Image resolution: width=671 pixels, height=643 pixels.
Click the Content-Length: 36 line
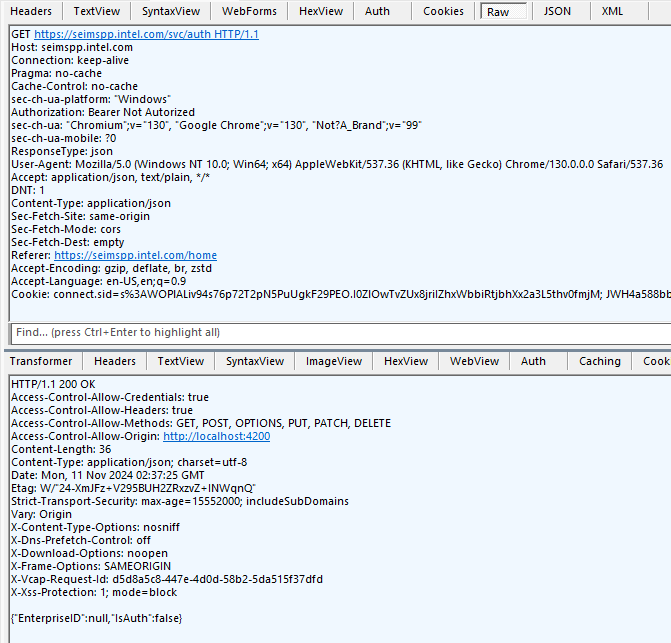(61, 450)
